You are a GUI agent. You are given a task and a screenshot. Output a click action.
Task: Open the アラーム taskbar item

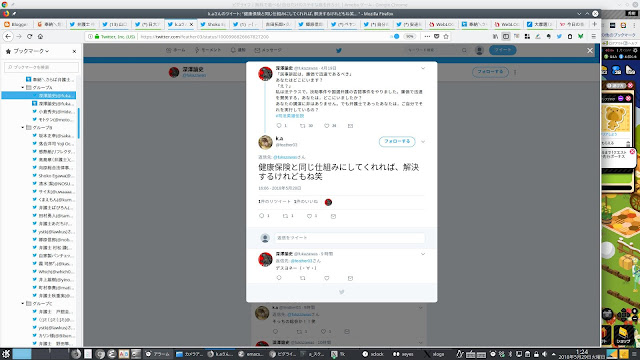(x=158, y=354)
